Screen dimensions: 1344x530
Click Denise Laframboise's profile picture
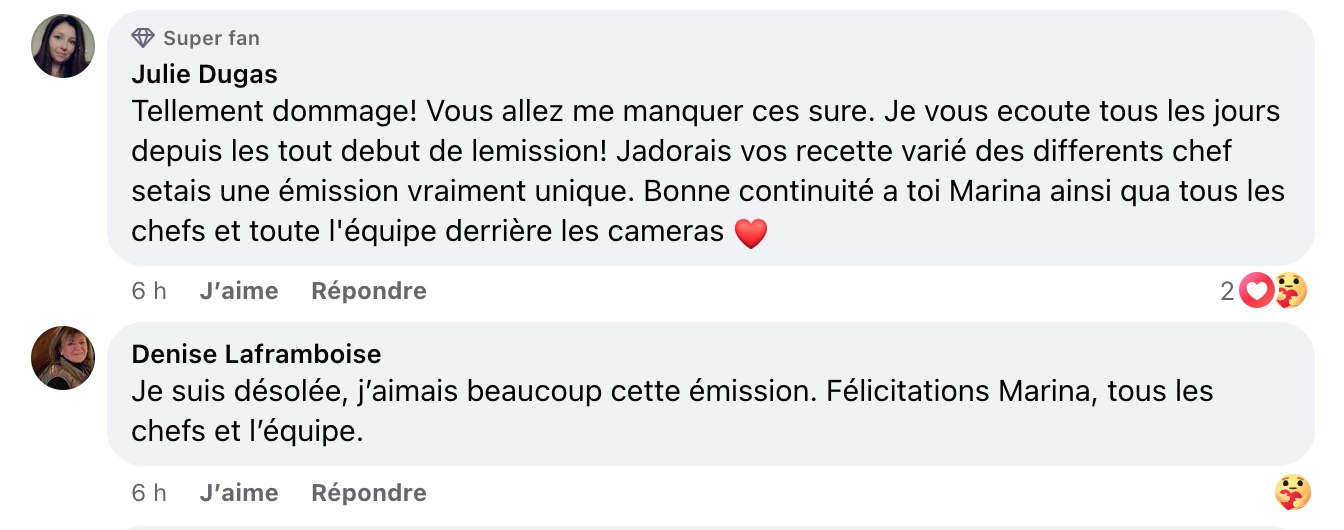coord(63,358)
